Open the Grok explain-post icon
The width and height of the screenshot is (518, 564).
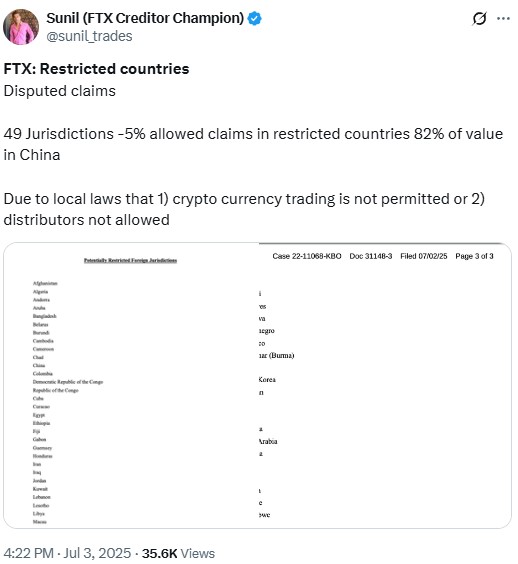479,18
